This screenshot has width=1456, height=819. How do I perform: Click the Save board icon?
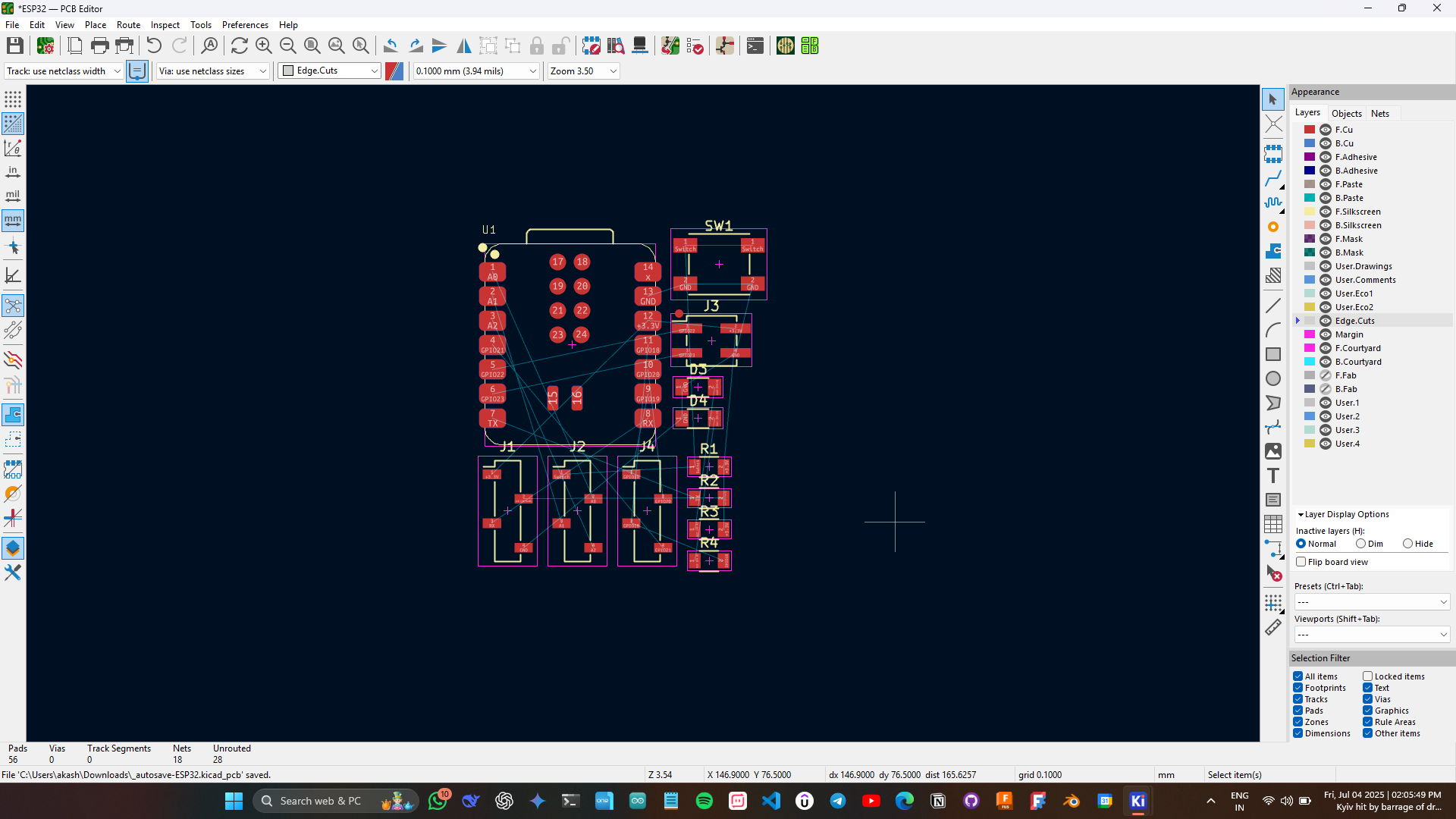click(x=15, y=46)
